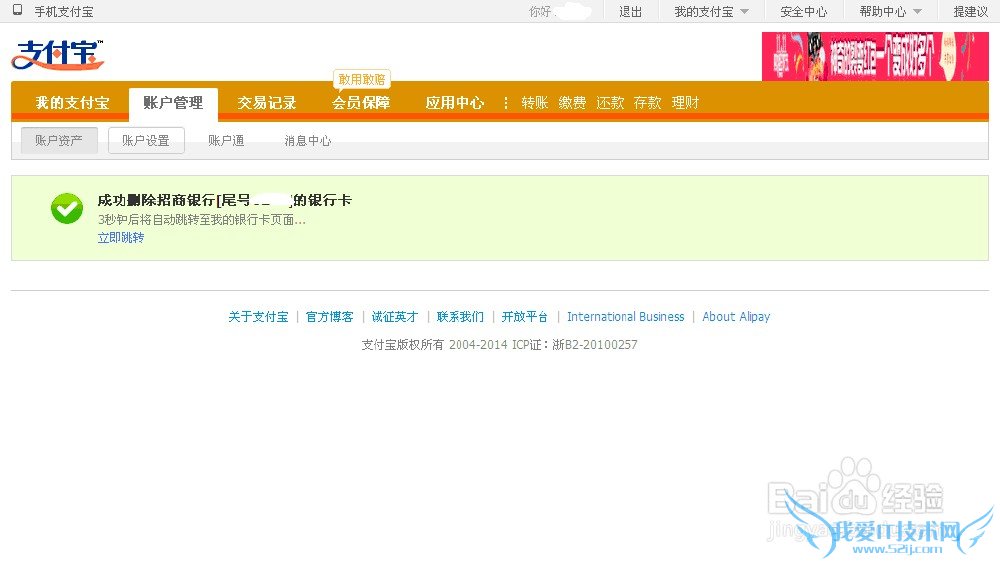Click the Alipay logo

pos(57,55)
